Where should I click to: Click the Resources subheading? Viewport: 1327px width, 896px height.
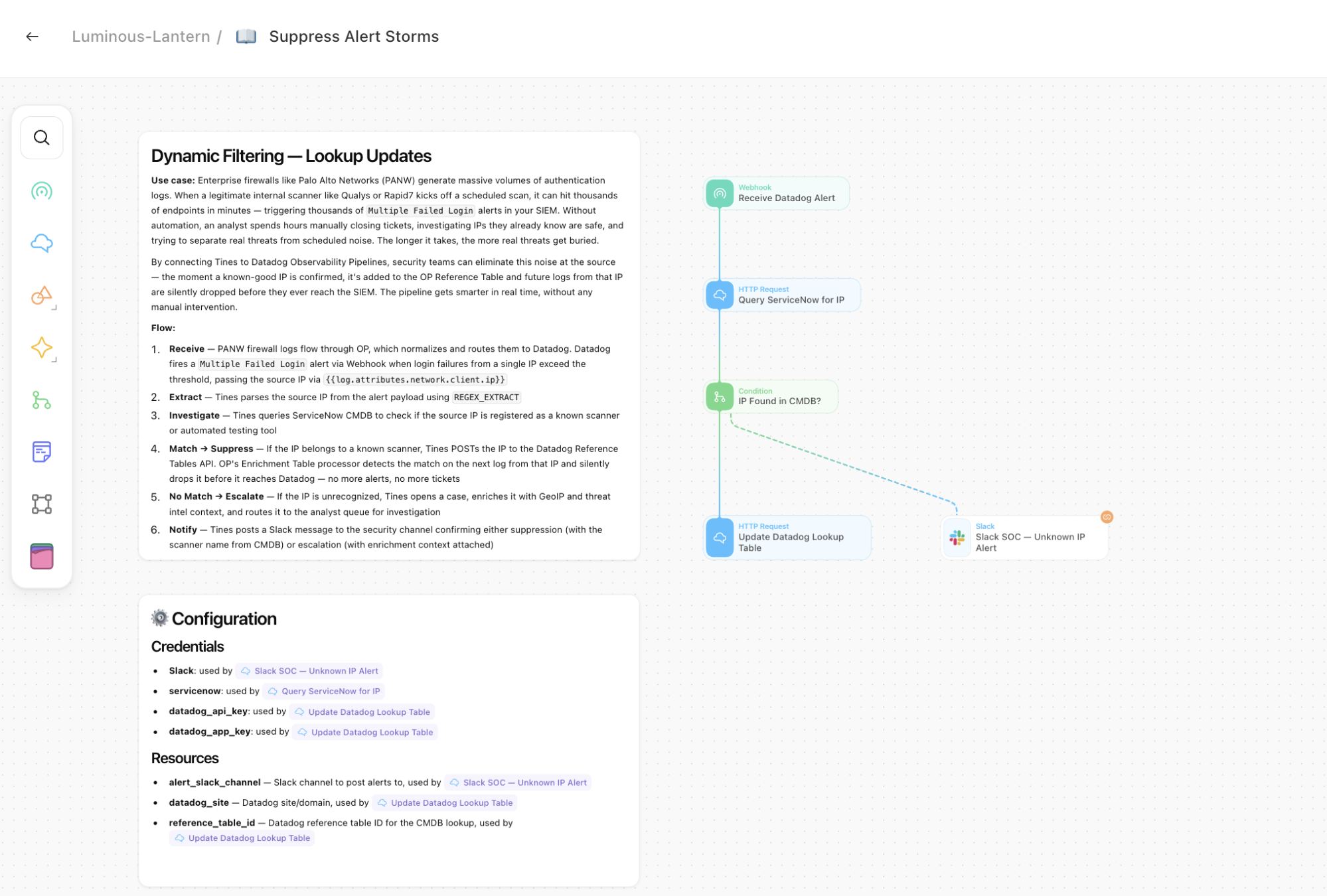click(185, 758)
